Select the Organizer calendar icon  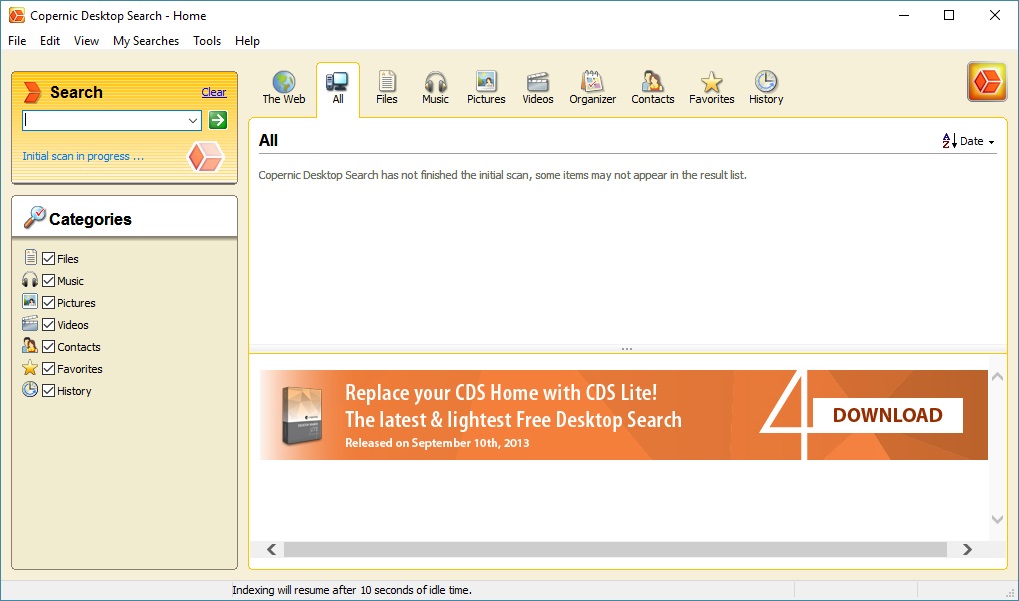592,82
